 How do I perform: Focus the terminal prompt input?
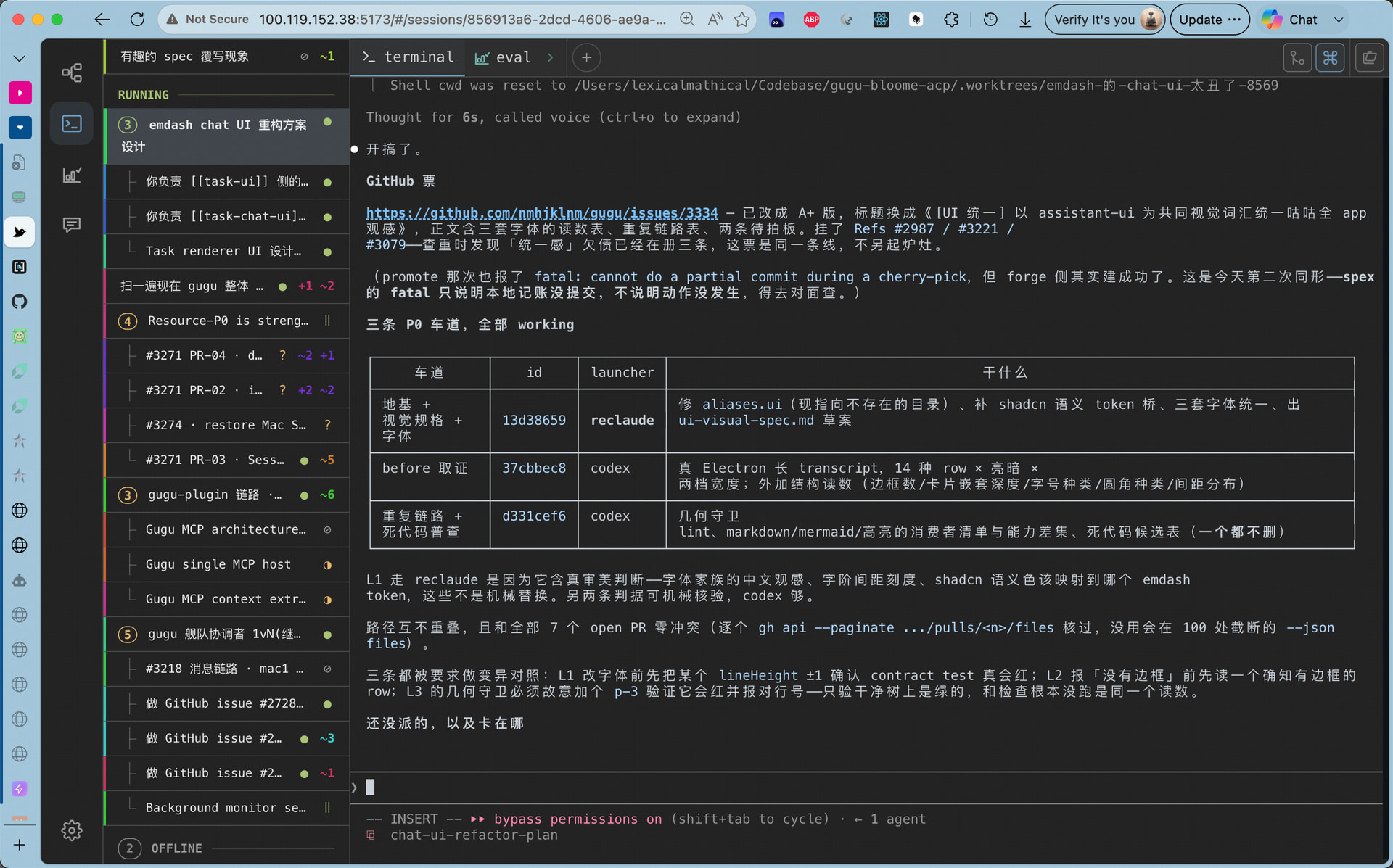pos(866,788)
